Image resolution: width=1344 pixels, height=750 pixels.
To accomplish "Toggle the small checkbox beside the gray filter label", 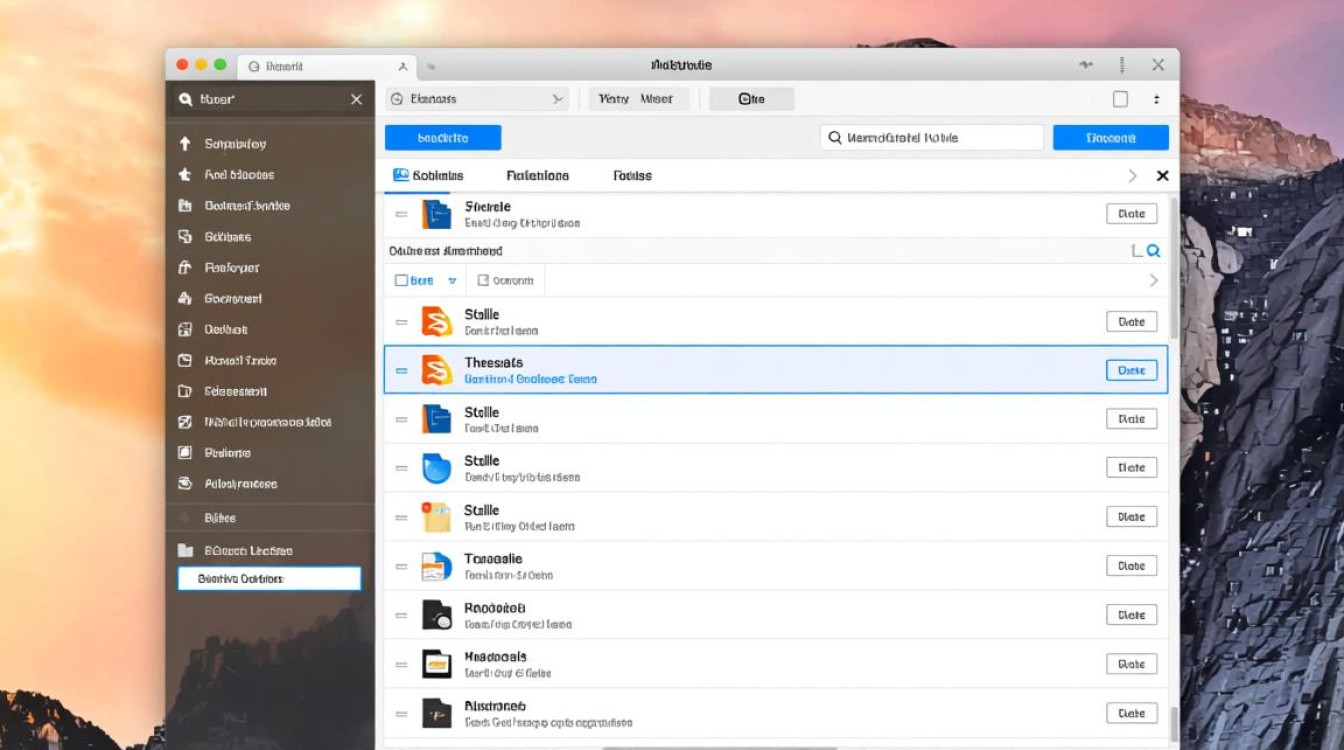I will point(483,281).
